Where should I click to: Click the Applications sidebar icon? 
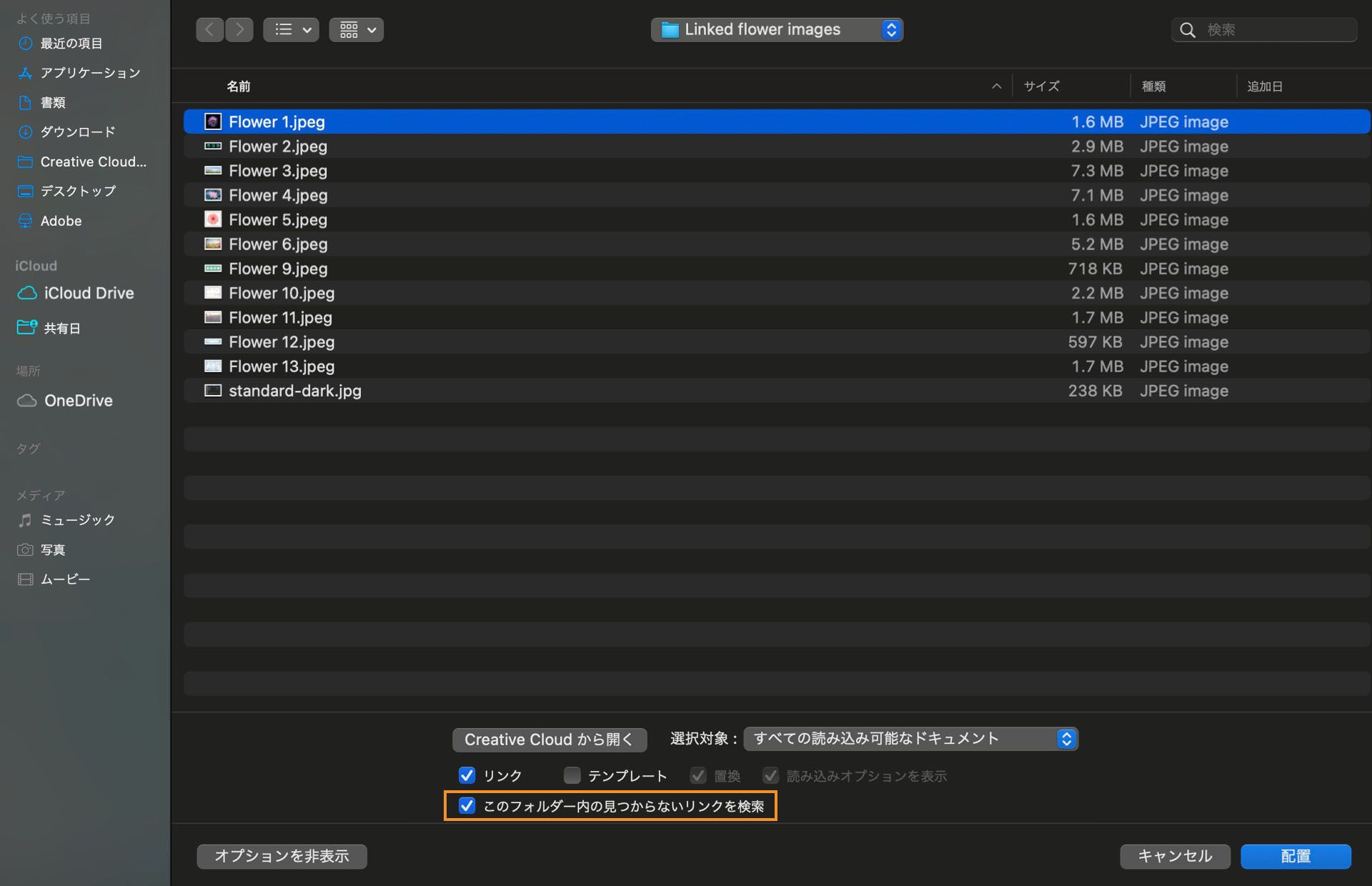pyautogui.click(x=25, y=73)
